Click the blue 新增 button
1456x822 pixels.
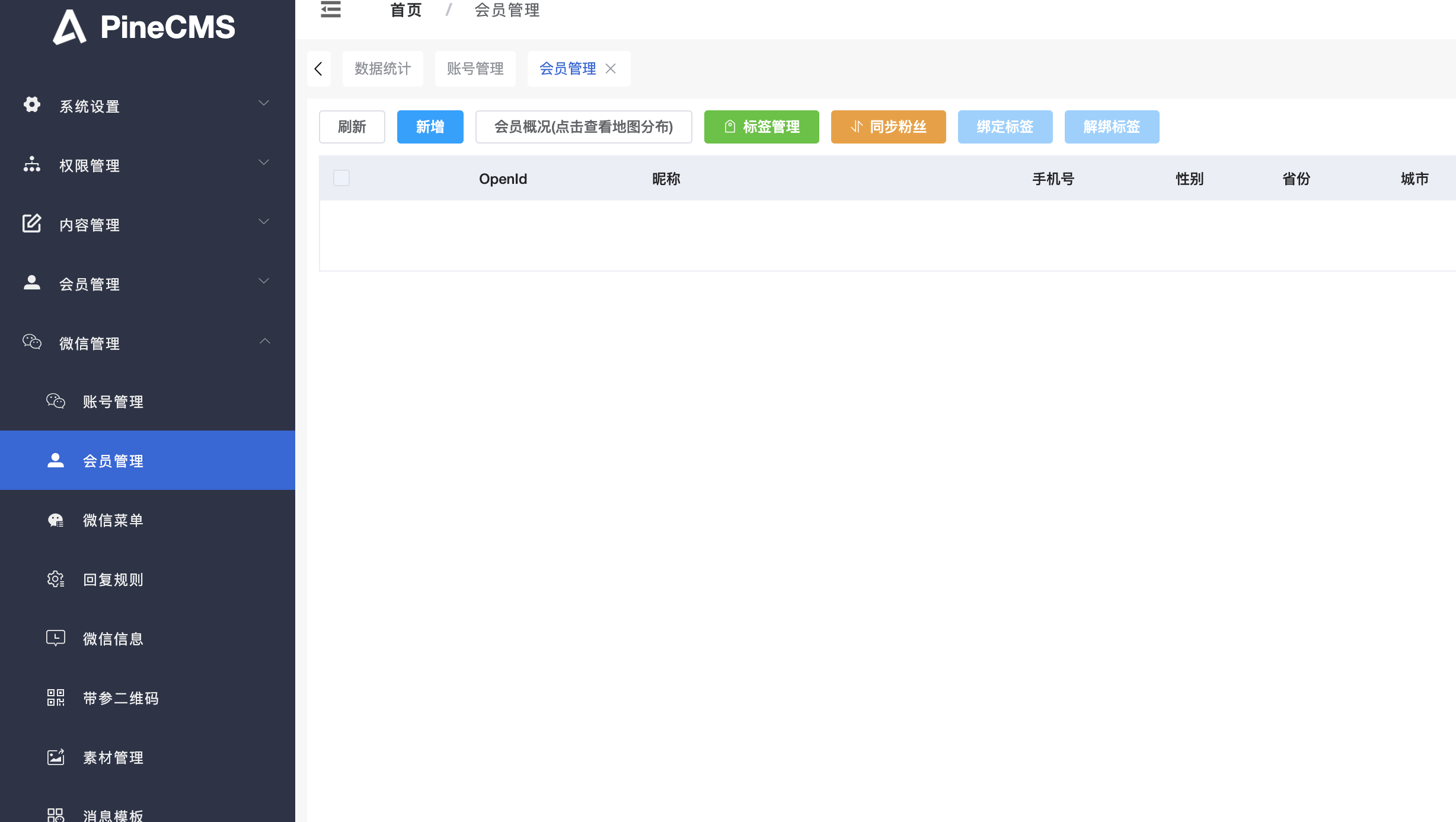pos(430,127)
